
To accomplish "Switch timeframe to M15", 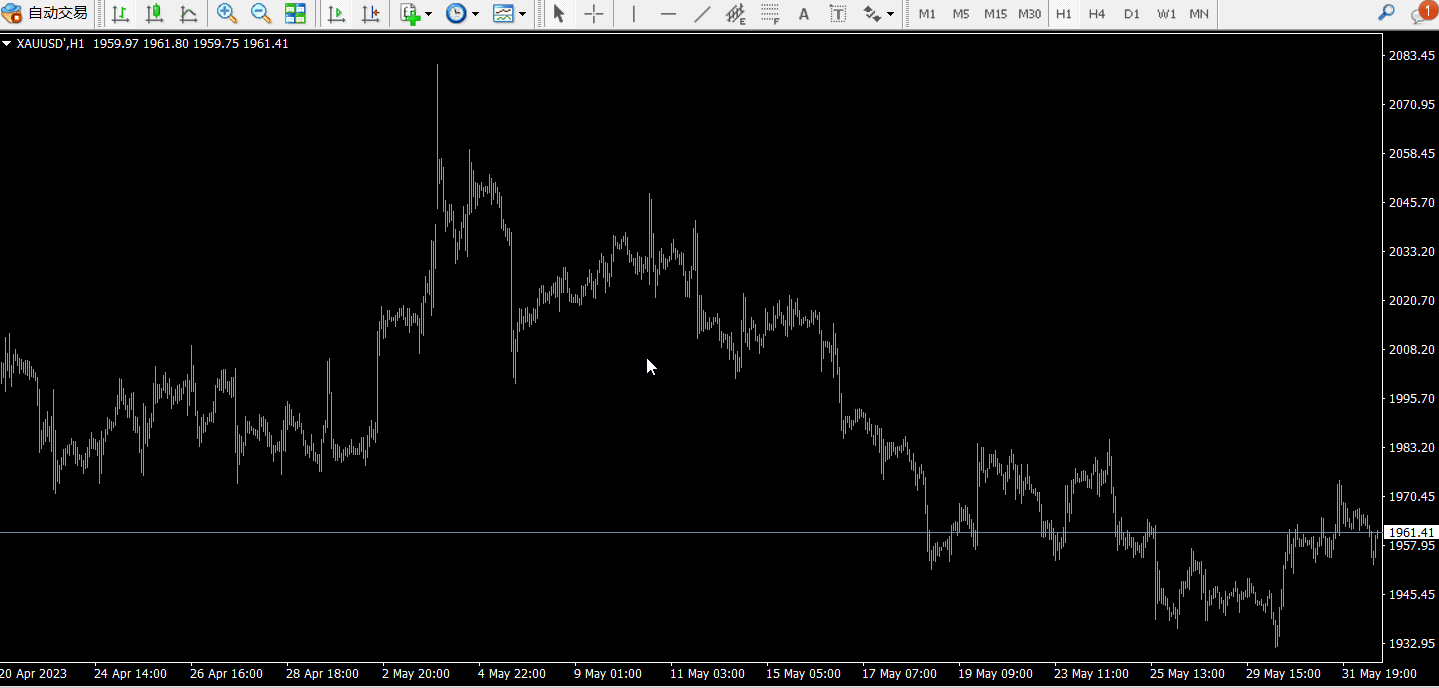I will [x=995, y=14].
